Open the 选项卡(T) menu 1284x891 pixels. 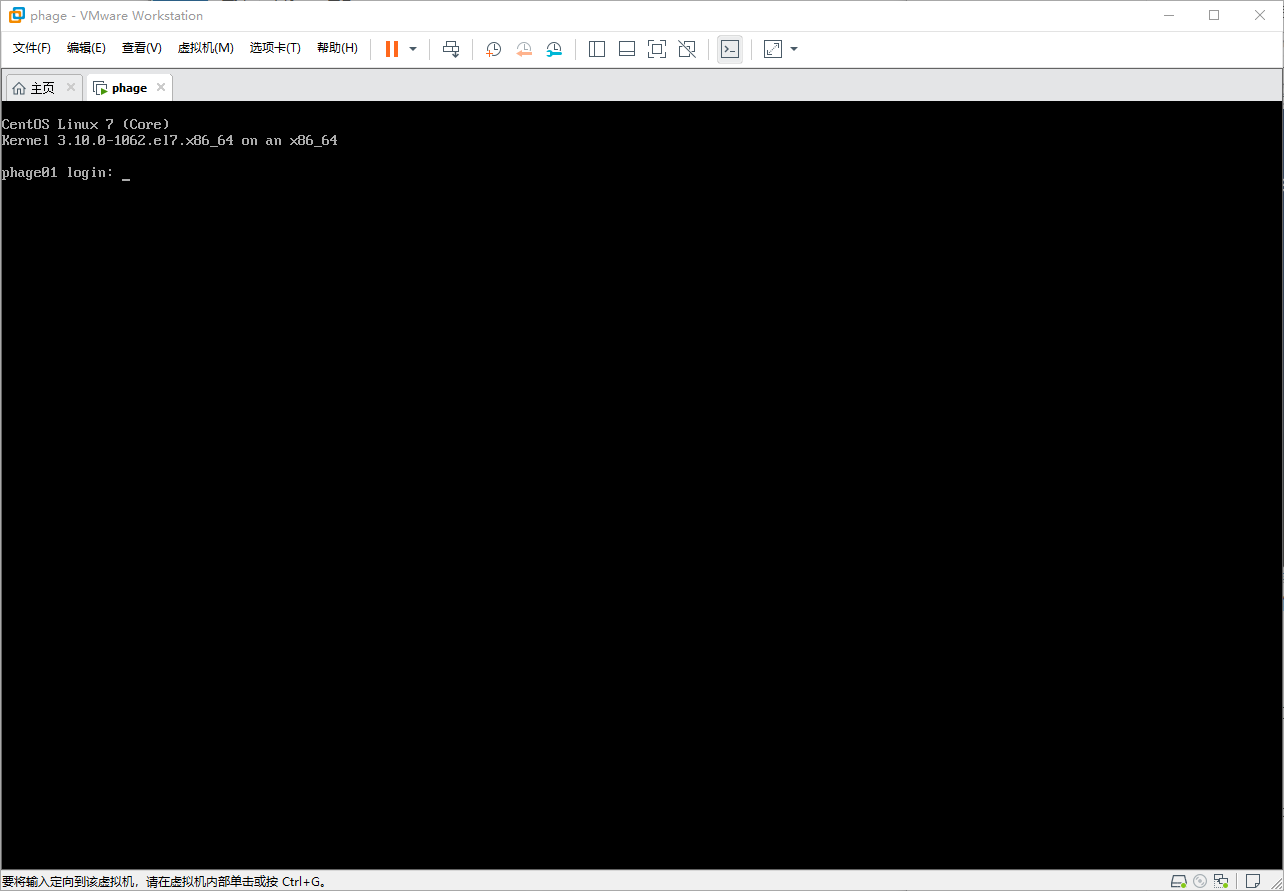(x=275, y=48)
